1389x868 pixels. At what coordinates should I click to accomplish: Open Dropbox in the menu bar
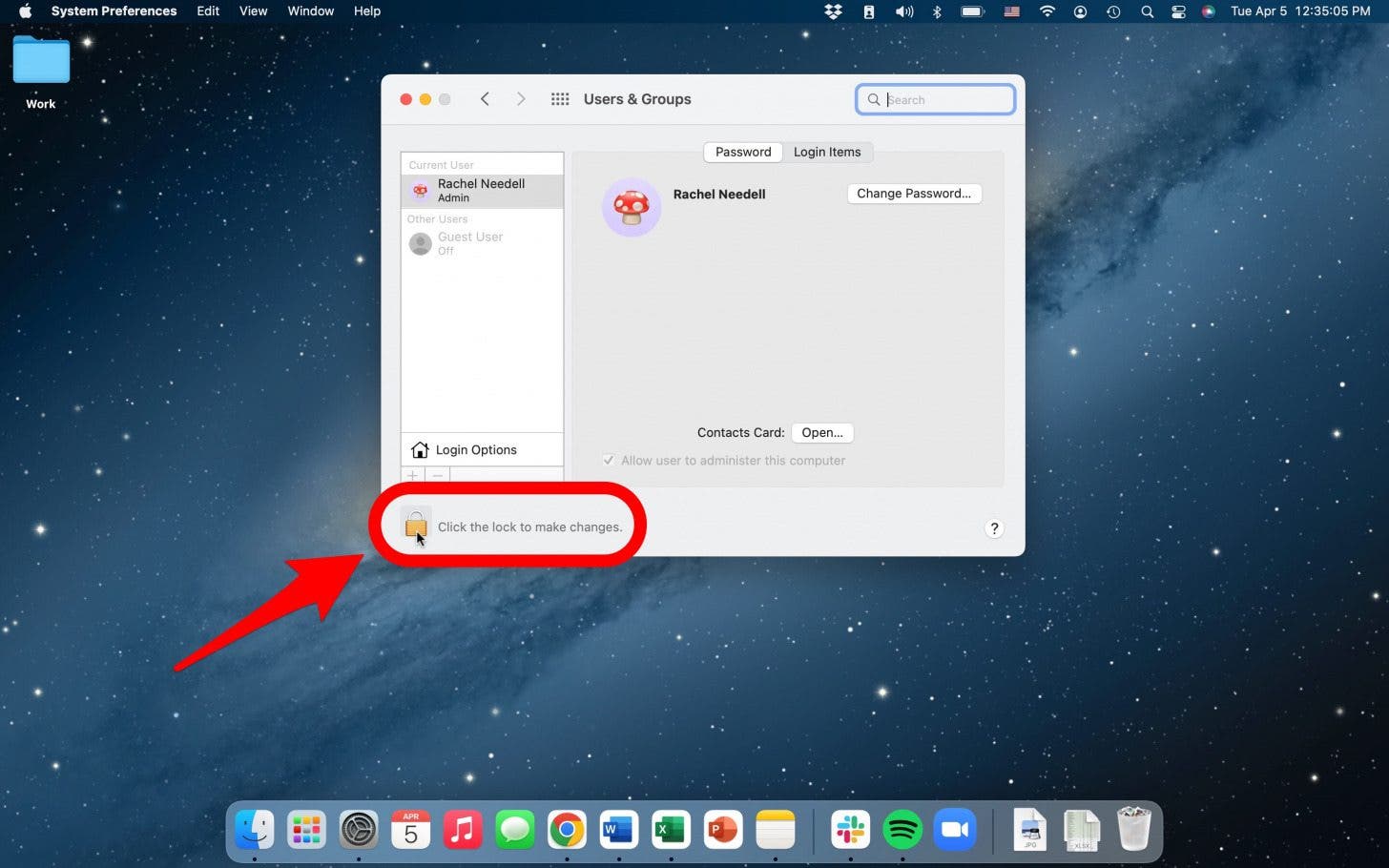(x=834, y=11)
